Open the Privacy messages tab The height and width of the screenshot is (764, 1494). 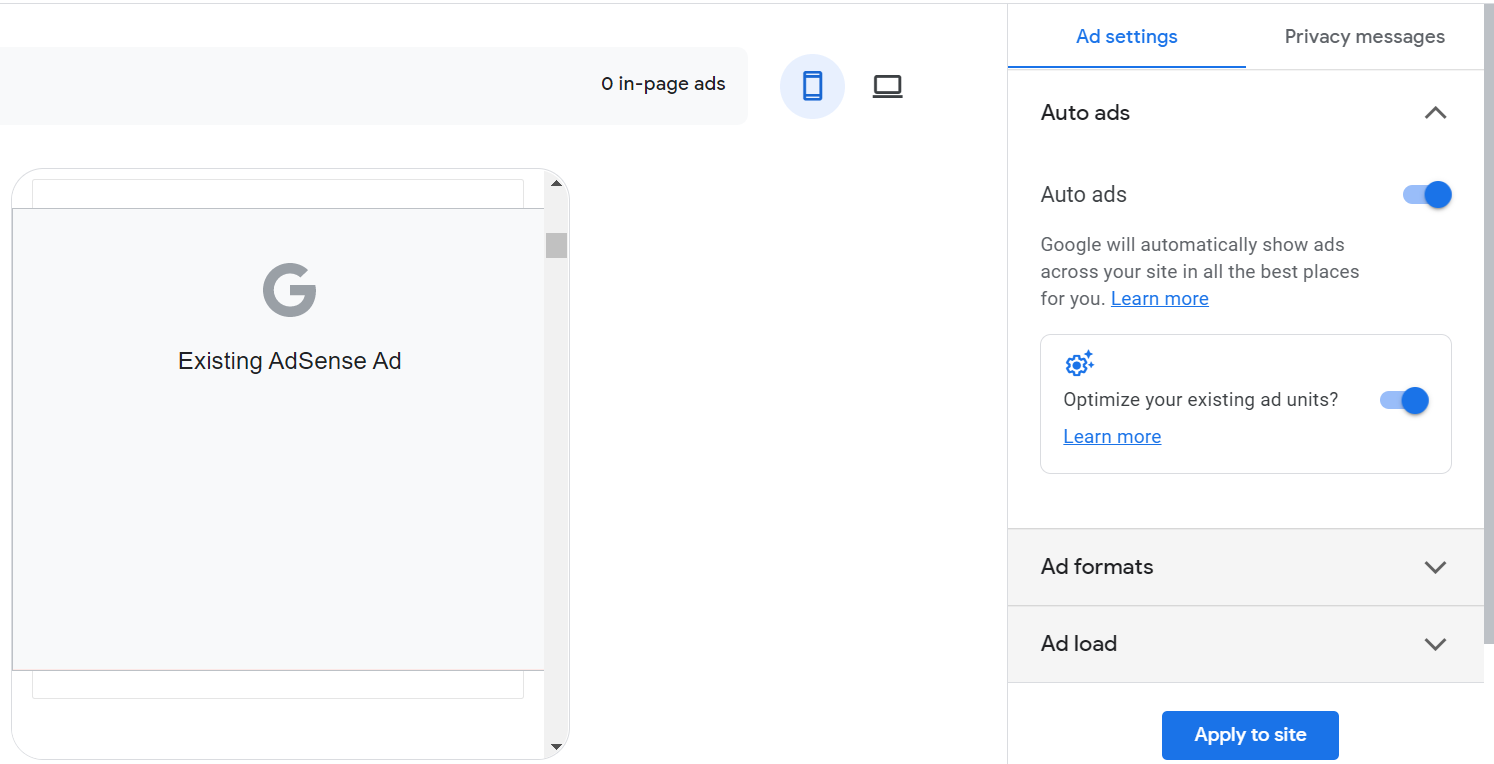click(1364, 37)
